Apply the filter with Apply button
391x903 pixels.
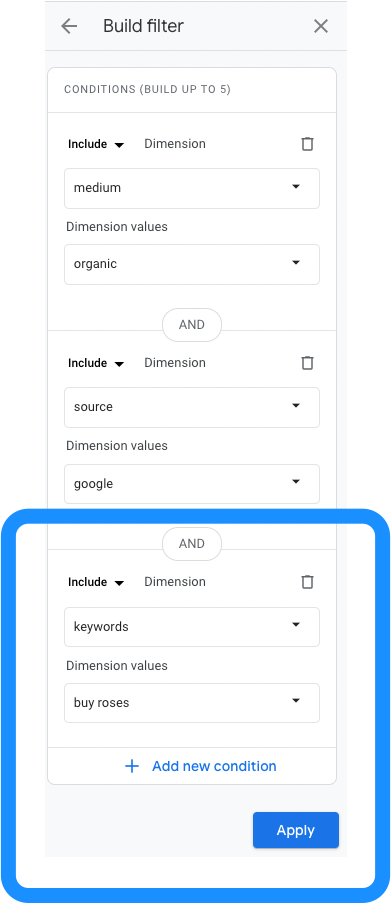(x=296, y=830)
